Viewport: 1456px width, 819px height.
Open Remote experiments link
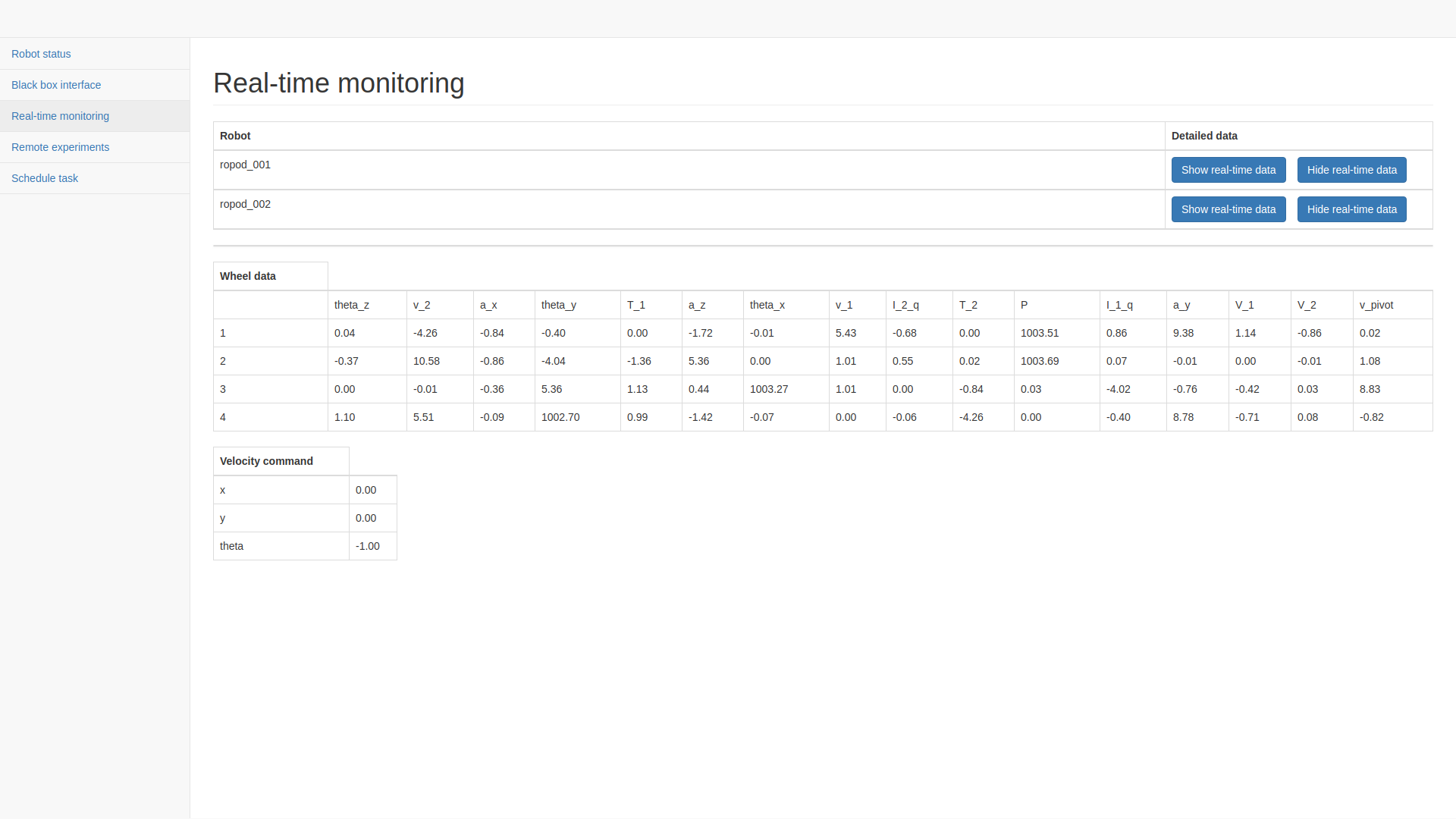tap(60, 147)
